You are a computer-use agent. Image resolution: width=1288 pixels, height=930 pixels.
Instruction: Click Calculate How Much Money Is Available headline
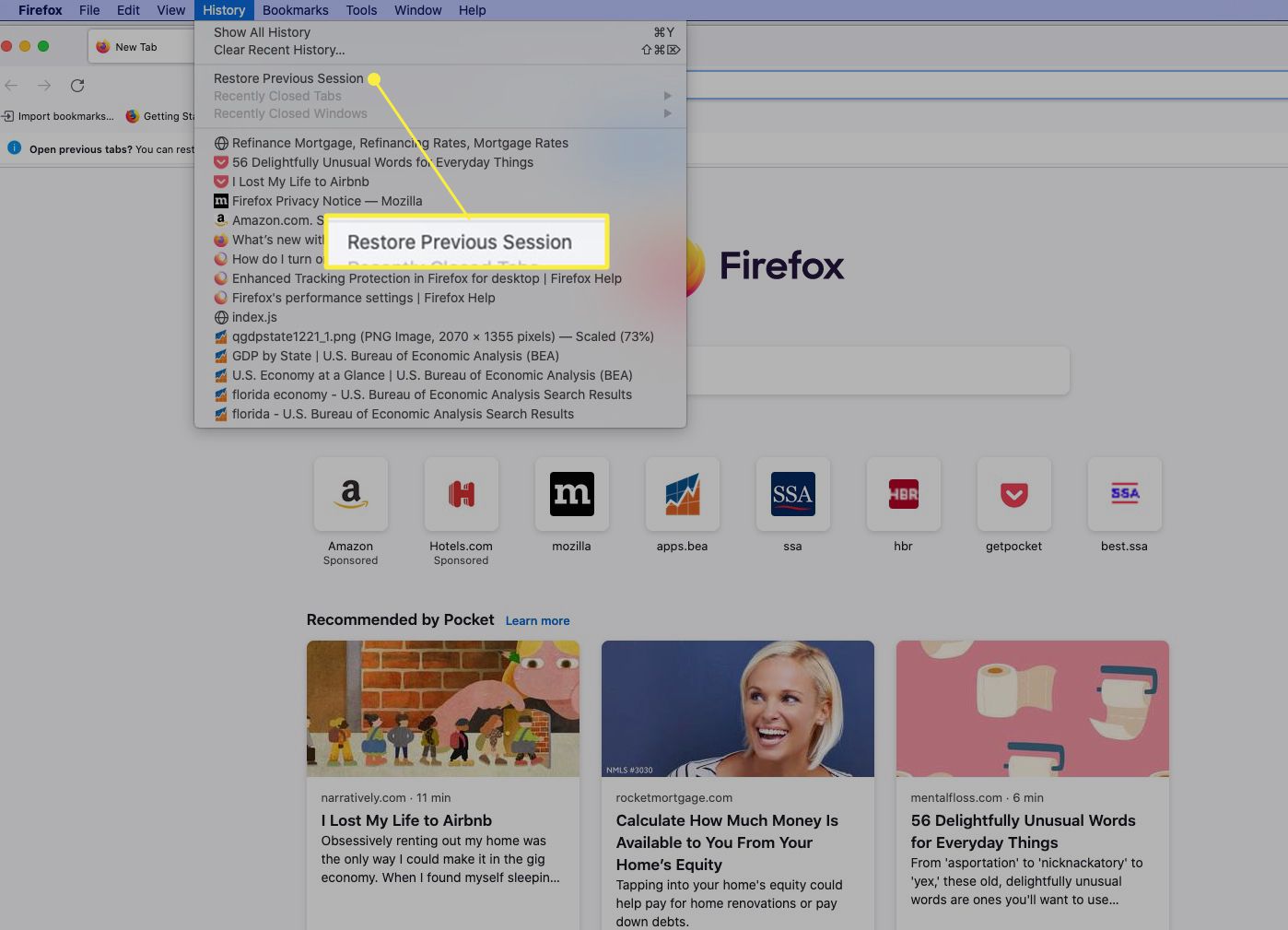point(727,842)
